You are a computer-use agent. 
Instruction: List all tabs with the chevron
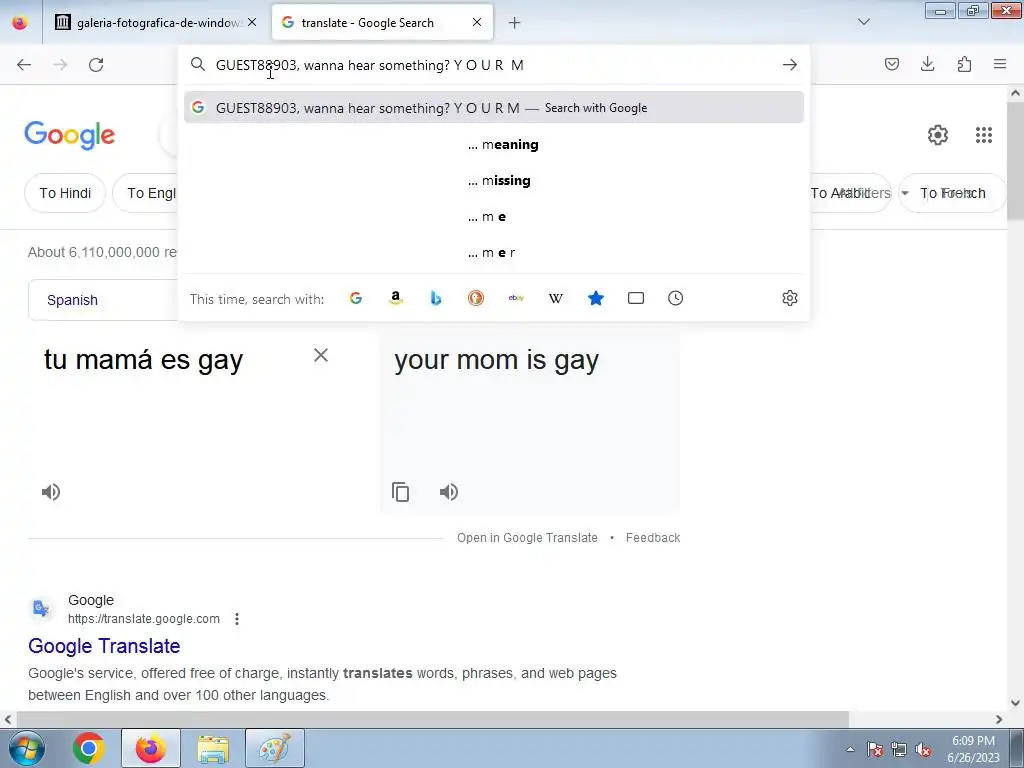[864, 22]
